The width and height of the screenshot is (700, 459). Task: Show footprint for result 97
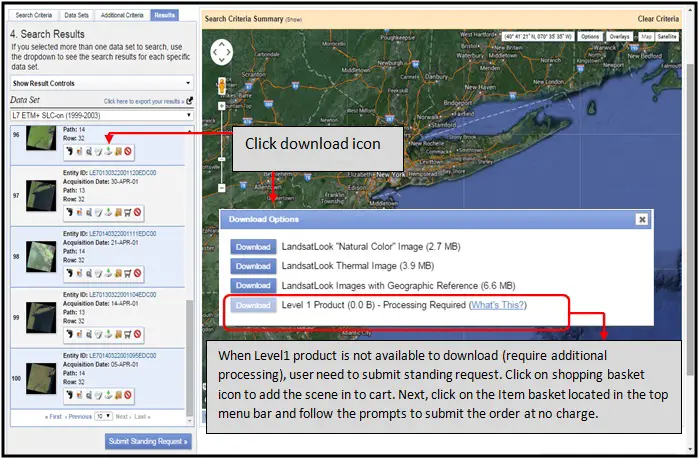(69, 213)
